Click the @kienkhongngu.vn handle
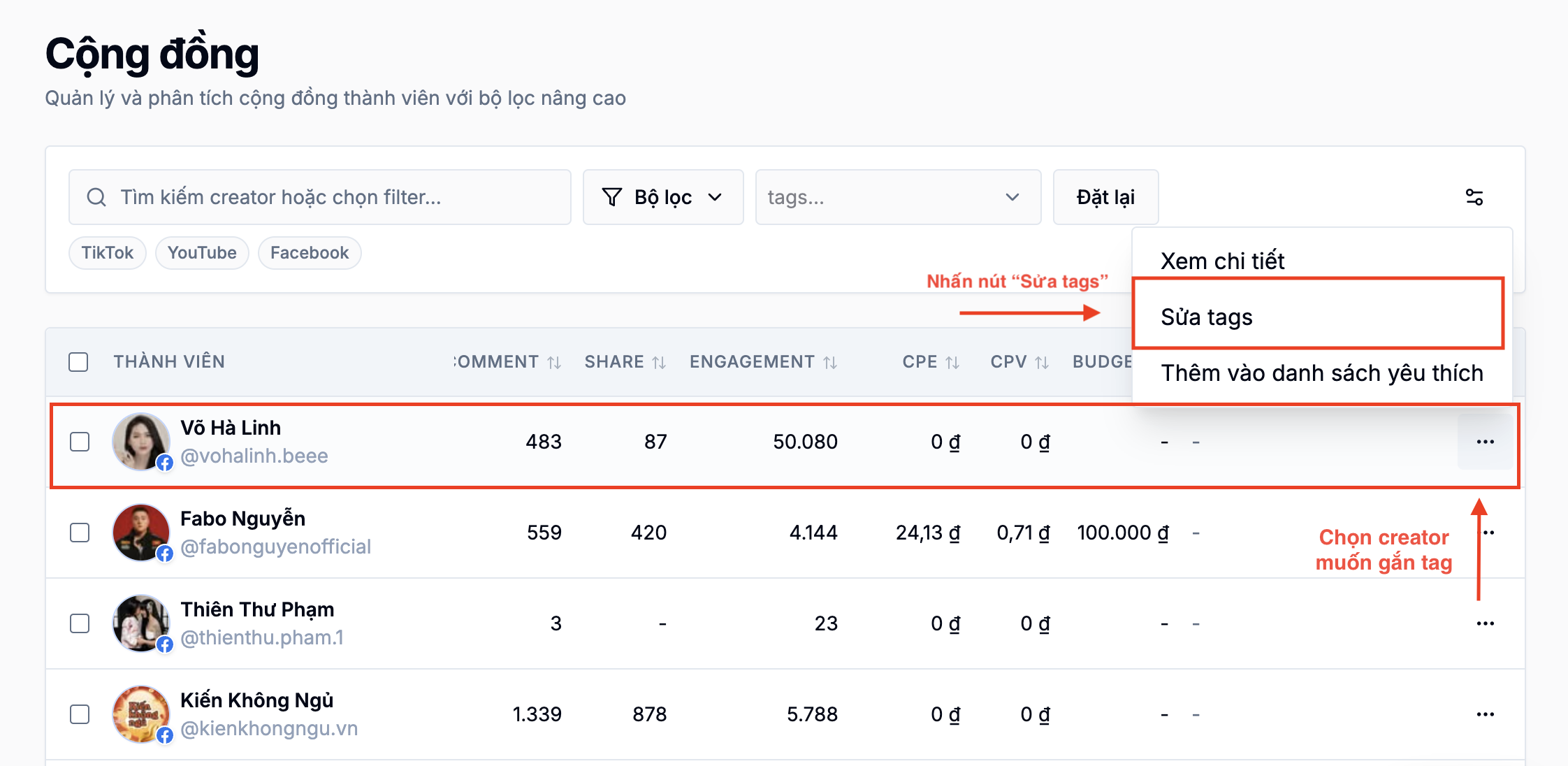The image size is (1568, 766). [269, 728]
